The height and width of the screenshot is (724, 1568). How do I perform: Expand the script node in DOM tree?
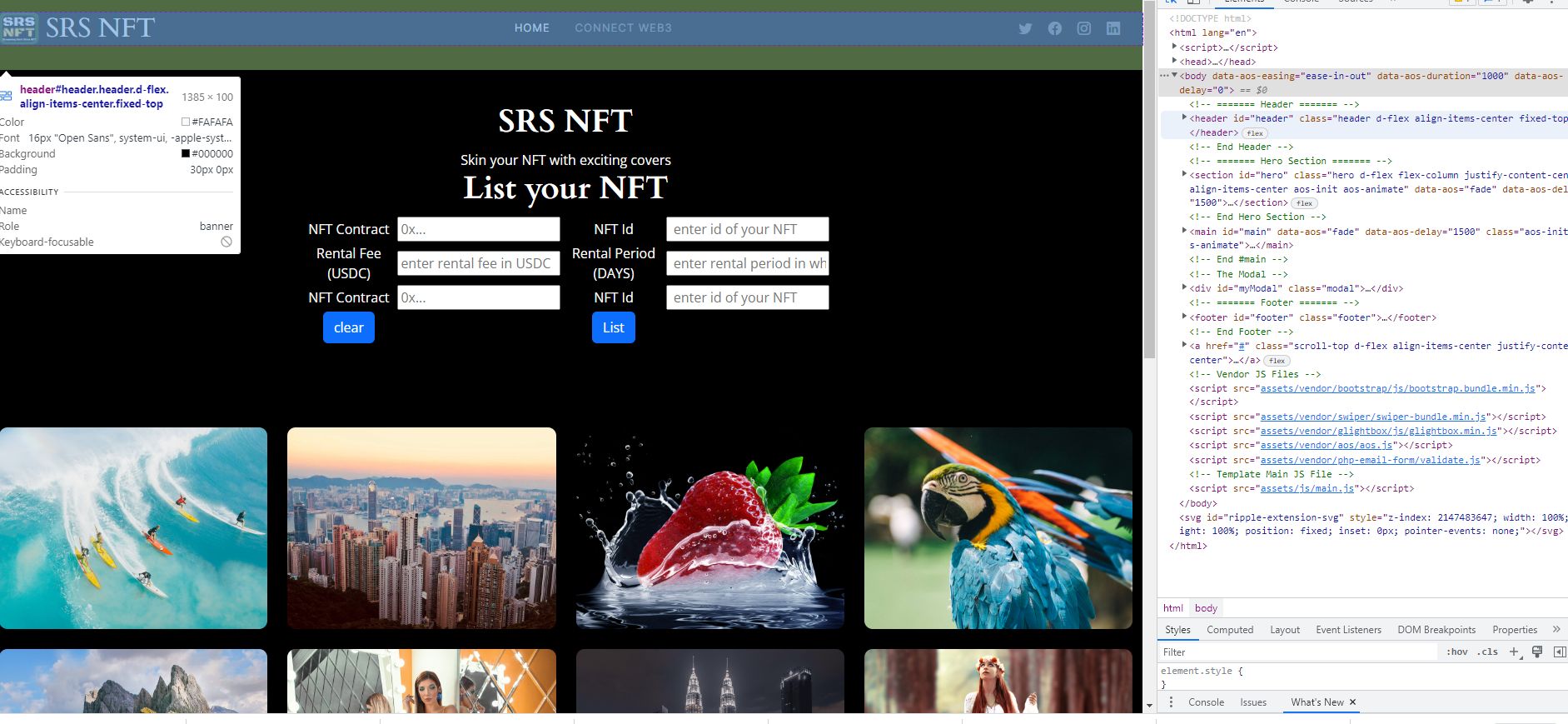pyautogui.click(x=1174, y=47)
